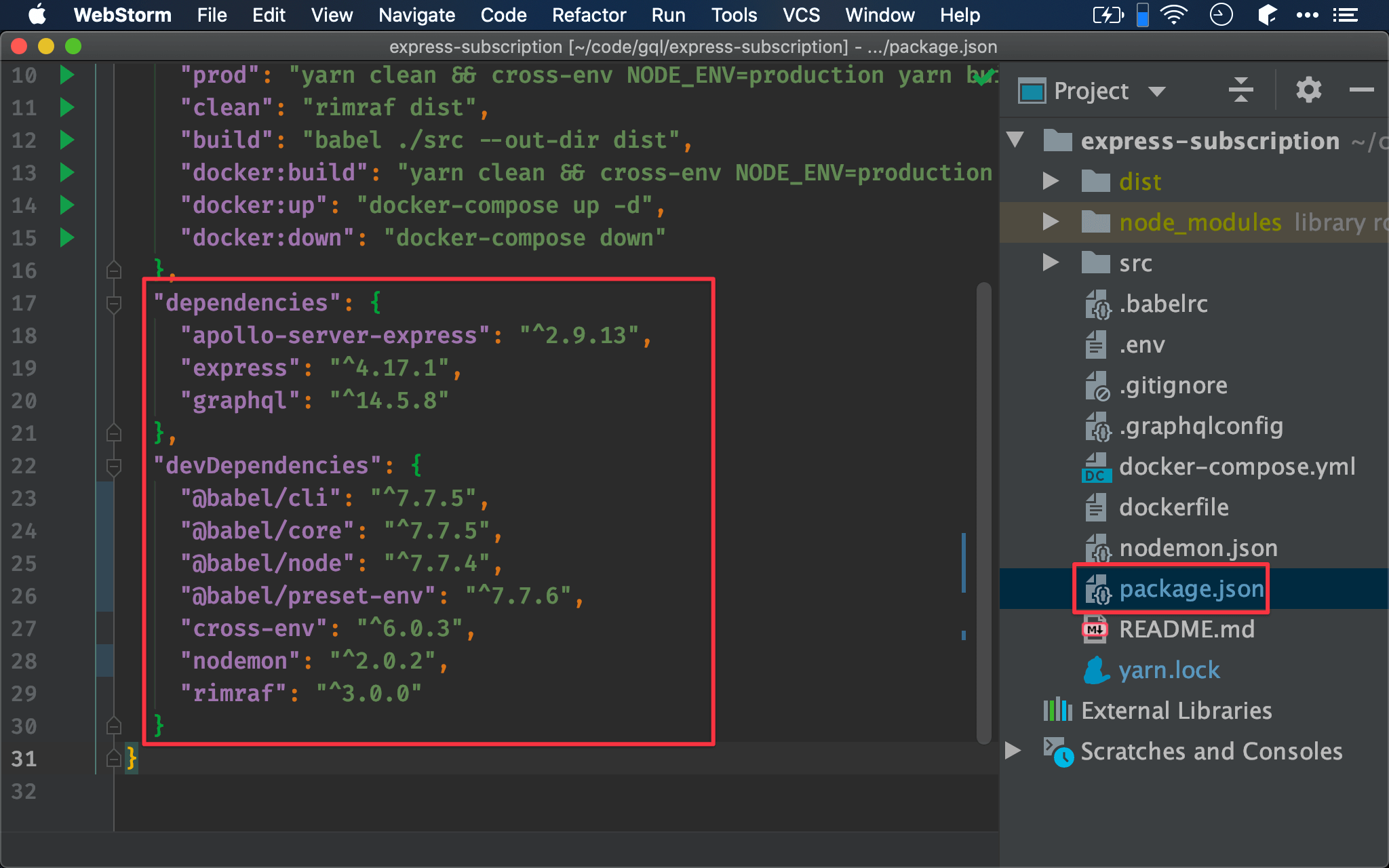The image size is (1389, 868).
Task: Click the package.json file icon
Action: tap(1097, 589)
